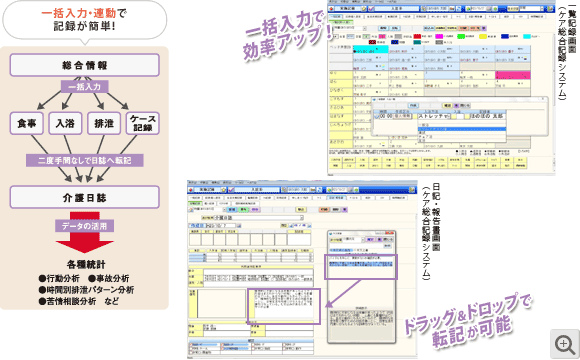Click the 00:00 time field in popup
Viewport: 580px width, 360px height.
coord(386,116)
